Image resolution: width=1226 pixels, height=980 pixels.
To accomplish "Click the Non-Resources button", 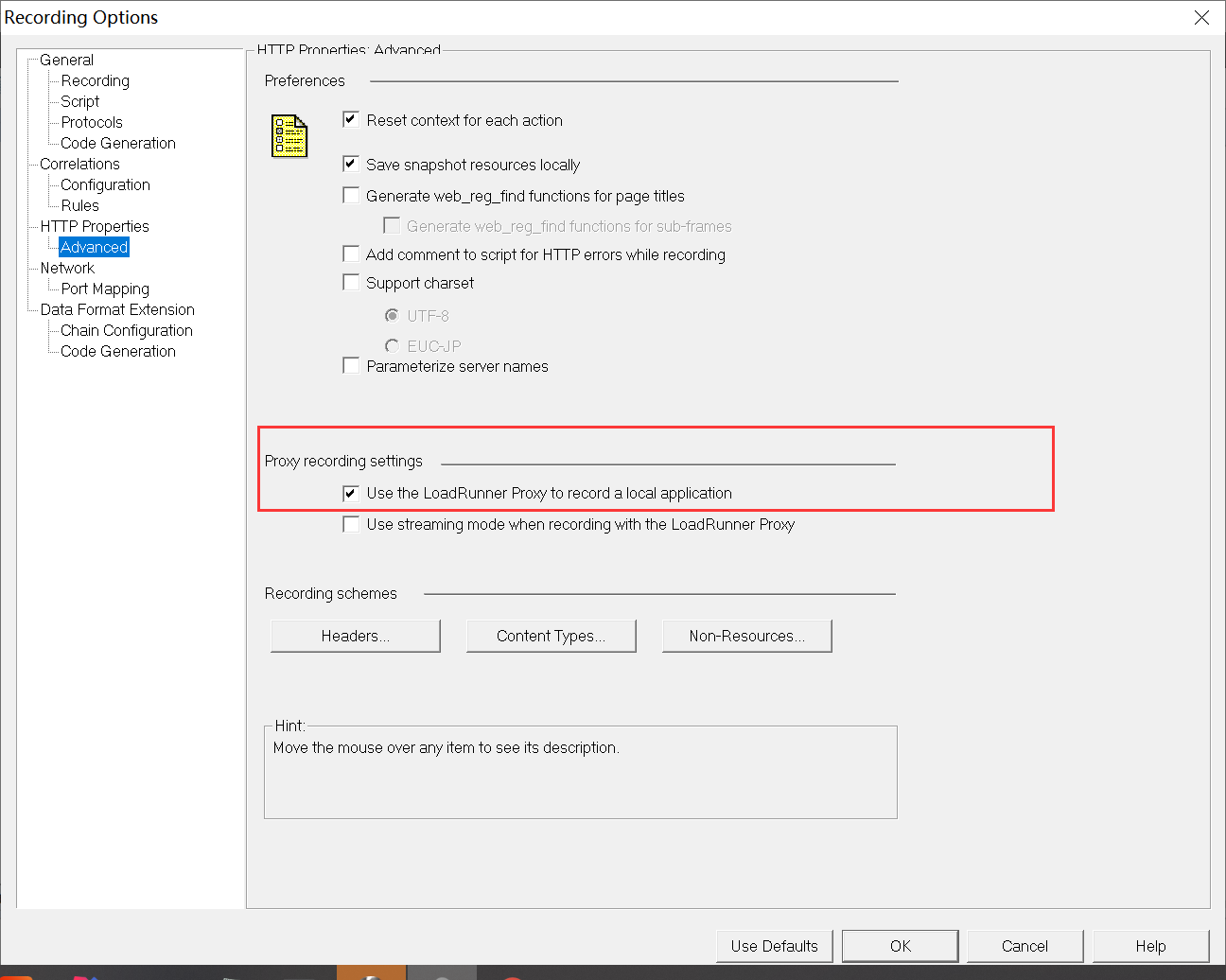I will [x=746, y=635].
